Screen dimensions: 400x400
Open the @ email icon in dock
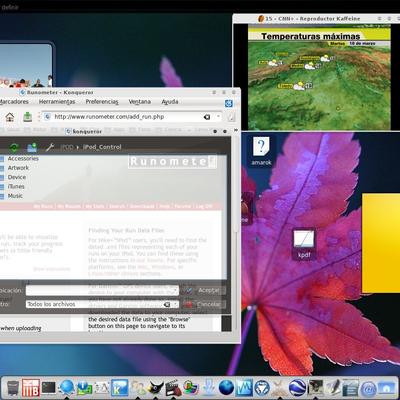368,389
